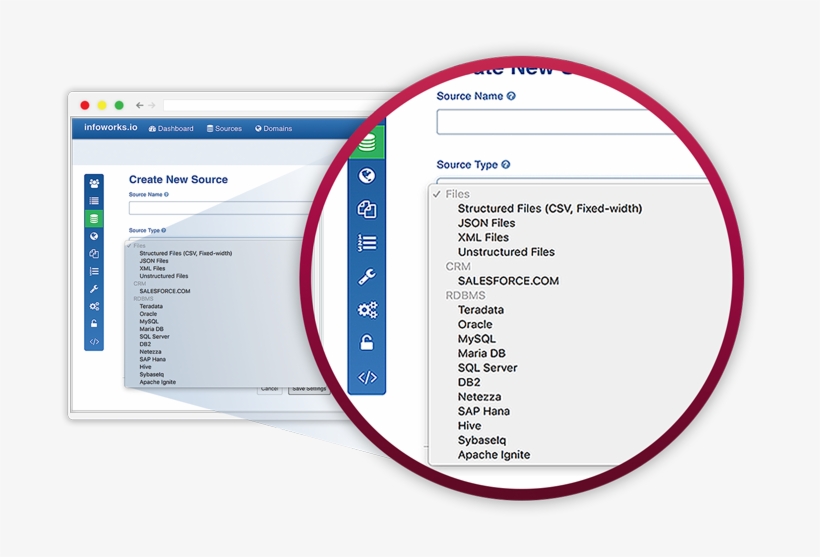This screenshot has width=820, height=557.
Task: Select Apache Ignite in small window list
Action: click(x=157, y=382)
